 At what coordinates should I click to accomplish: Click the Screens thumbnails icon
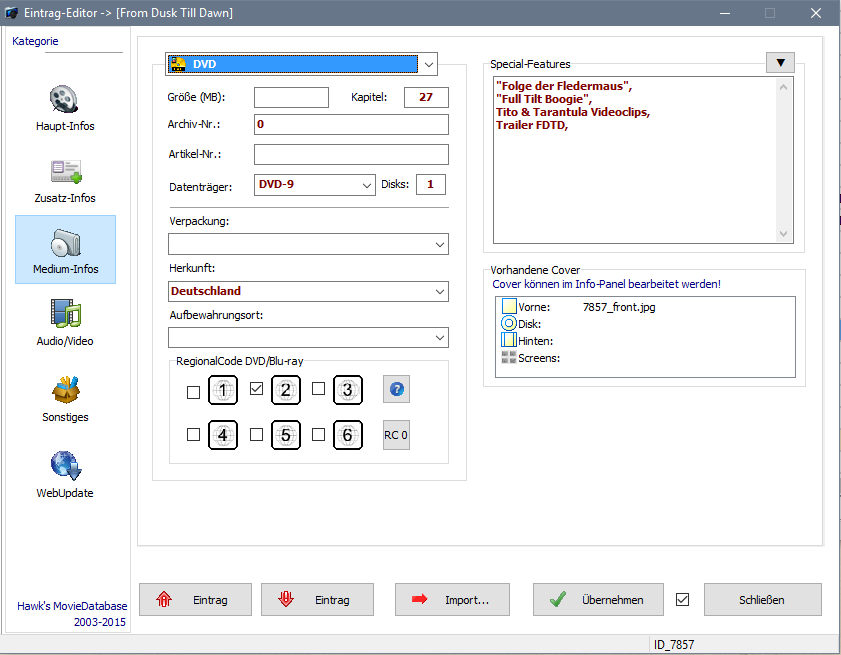(508, 357)
